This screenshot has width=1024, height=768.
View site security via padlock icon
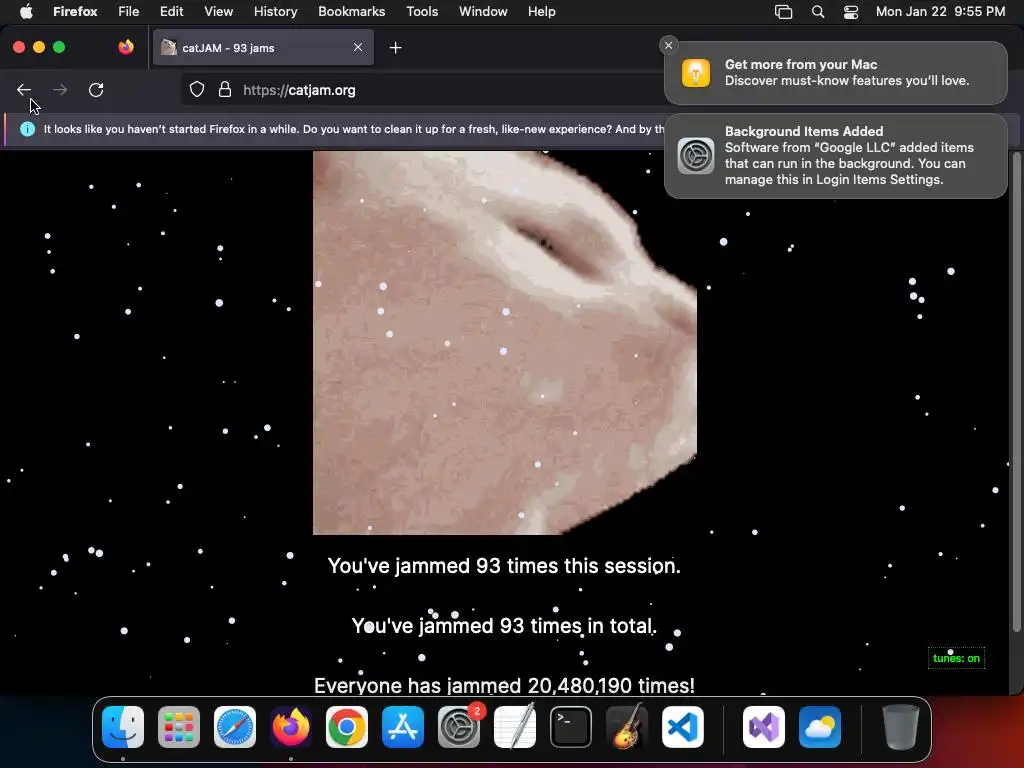(x=225, y=89)
